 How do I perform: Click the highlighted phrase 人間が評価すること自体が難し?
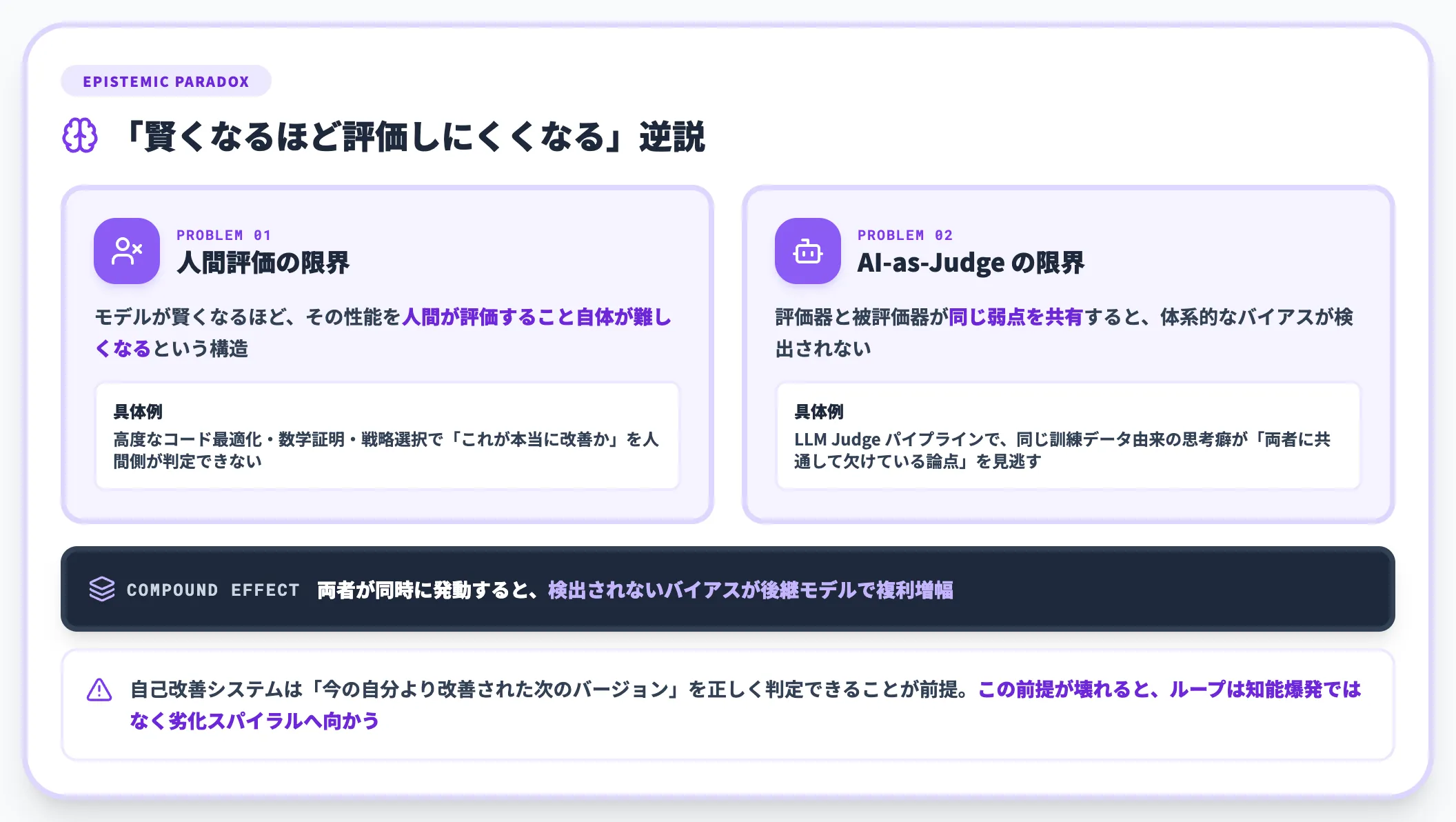pyautogui.click(x=536, y=317)
